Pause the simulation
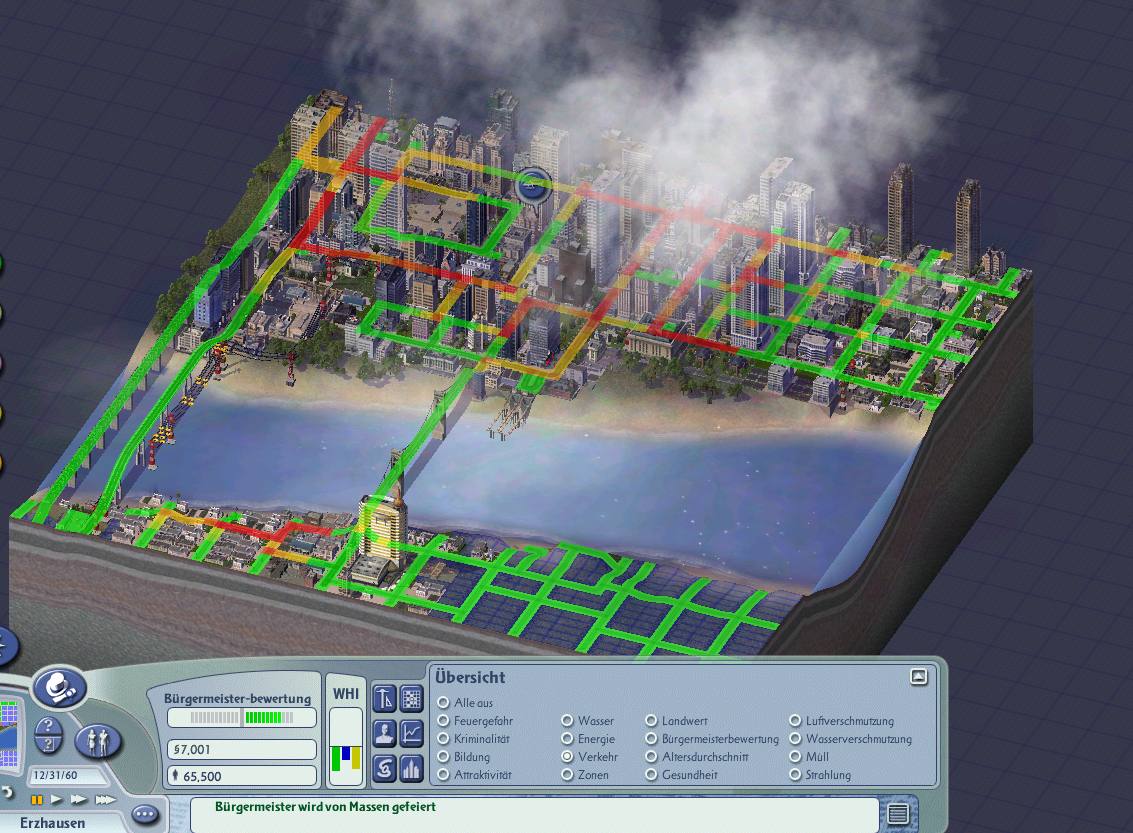This screenshot has height=833, width=1133. 36,799
